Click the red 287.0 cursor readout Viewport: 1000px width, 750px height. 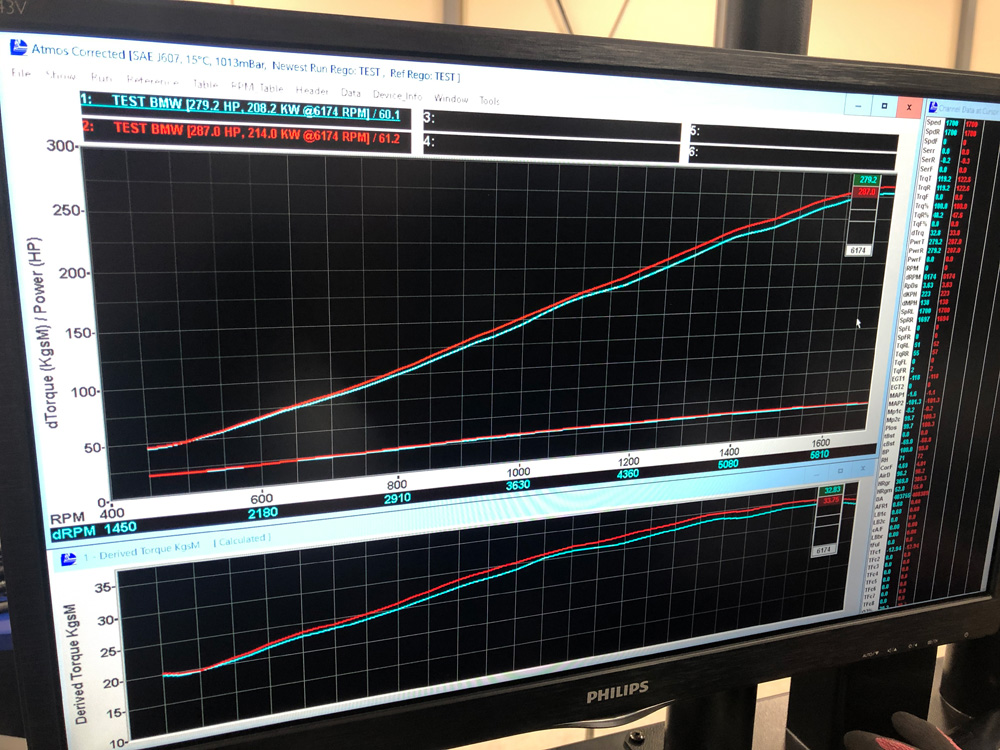866,191
